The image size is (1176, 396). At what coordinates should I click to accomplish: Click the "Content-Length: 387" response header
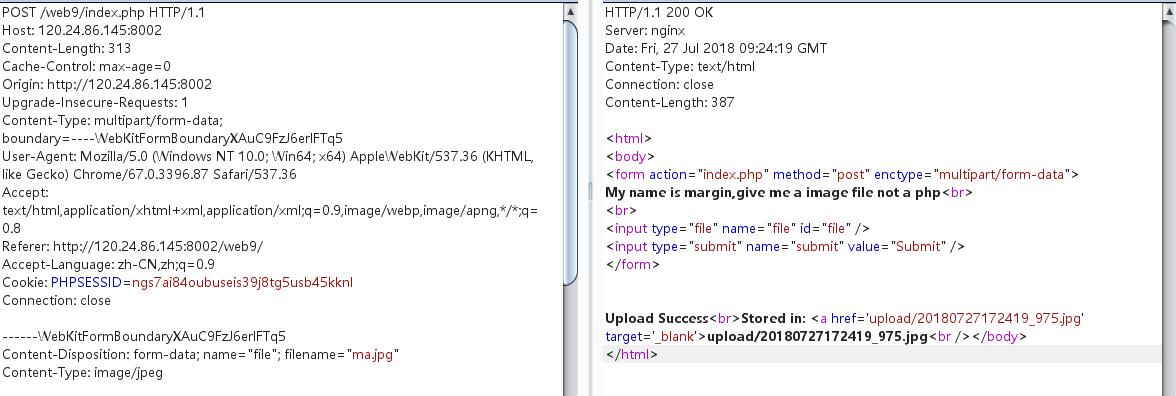(x=670, y=103)
